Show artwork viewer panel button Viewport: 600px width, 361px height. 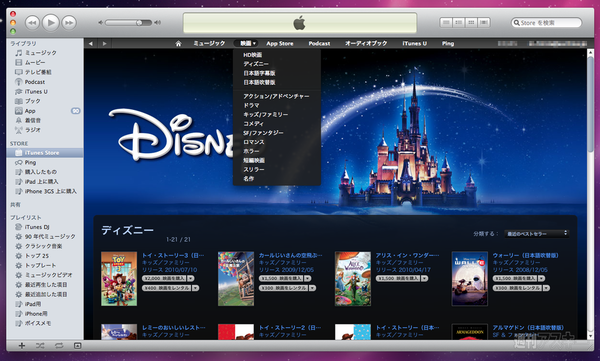point(78,346)
